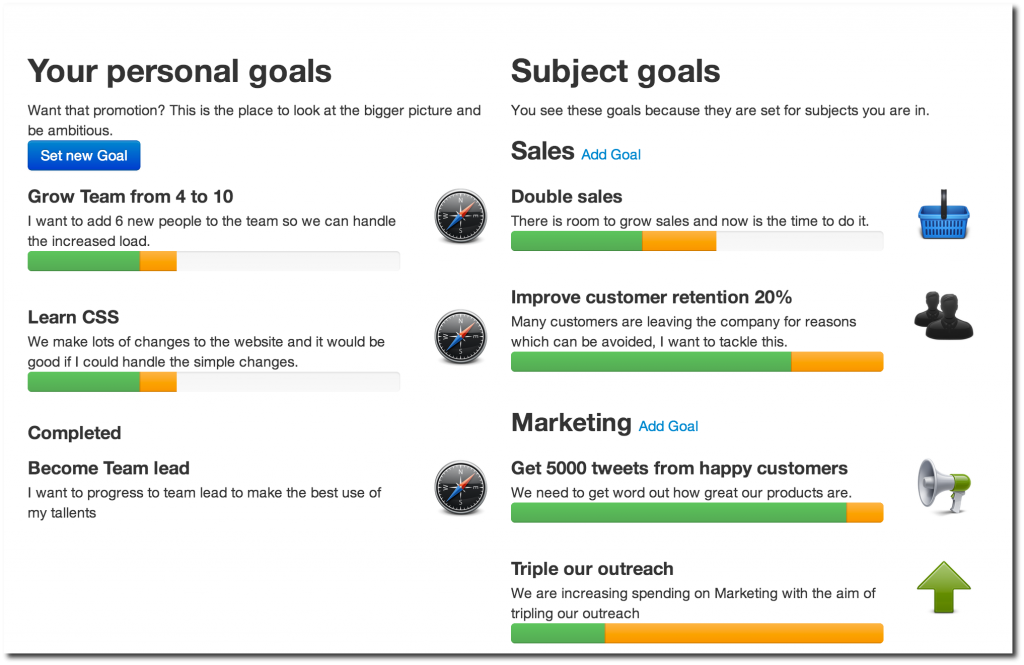Open the Triple our outreach goal
The image size is (1024, 665).
tap(592, 569)
